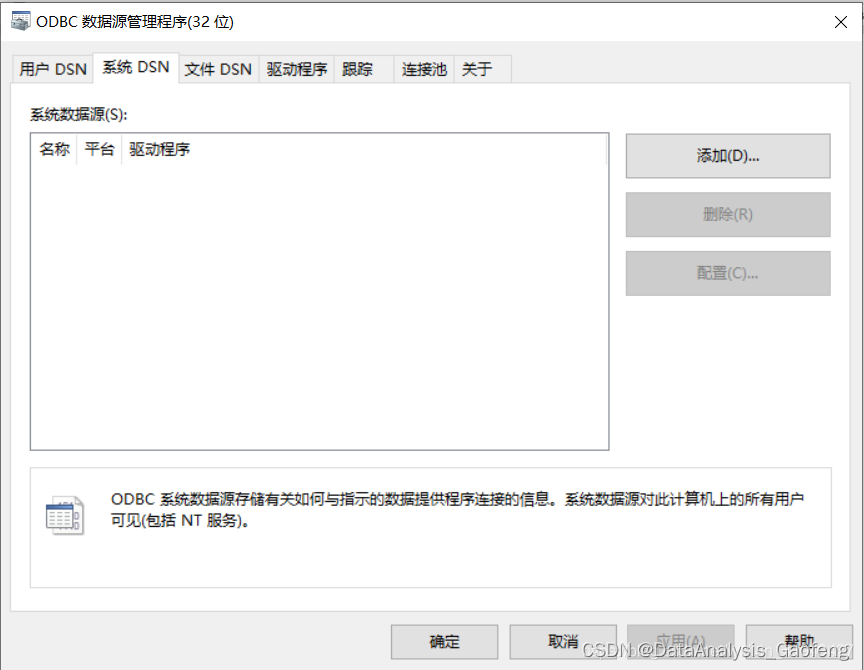The width and height of the screenshot is (864, 670).
Task: Open the 驱动程序 tab
Action: pyautogui.click(x=297, y=69)
